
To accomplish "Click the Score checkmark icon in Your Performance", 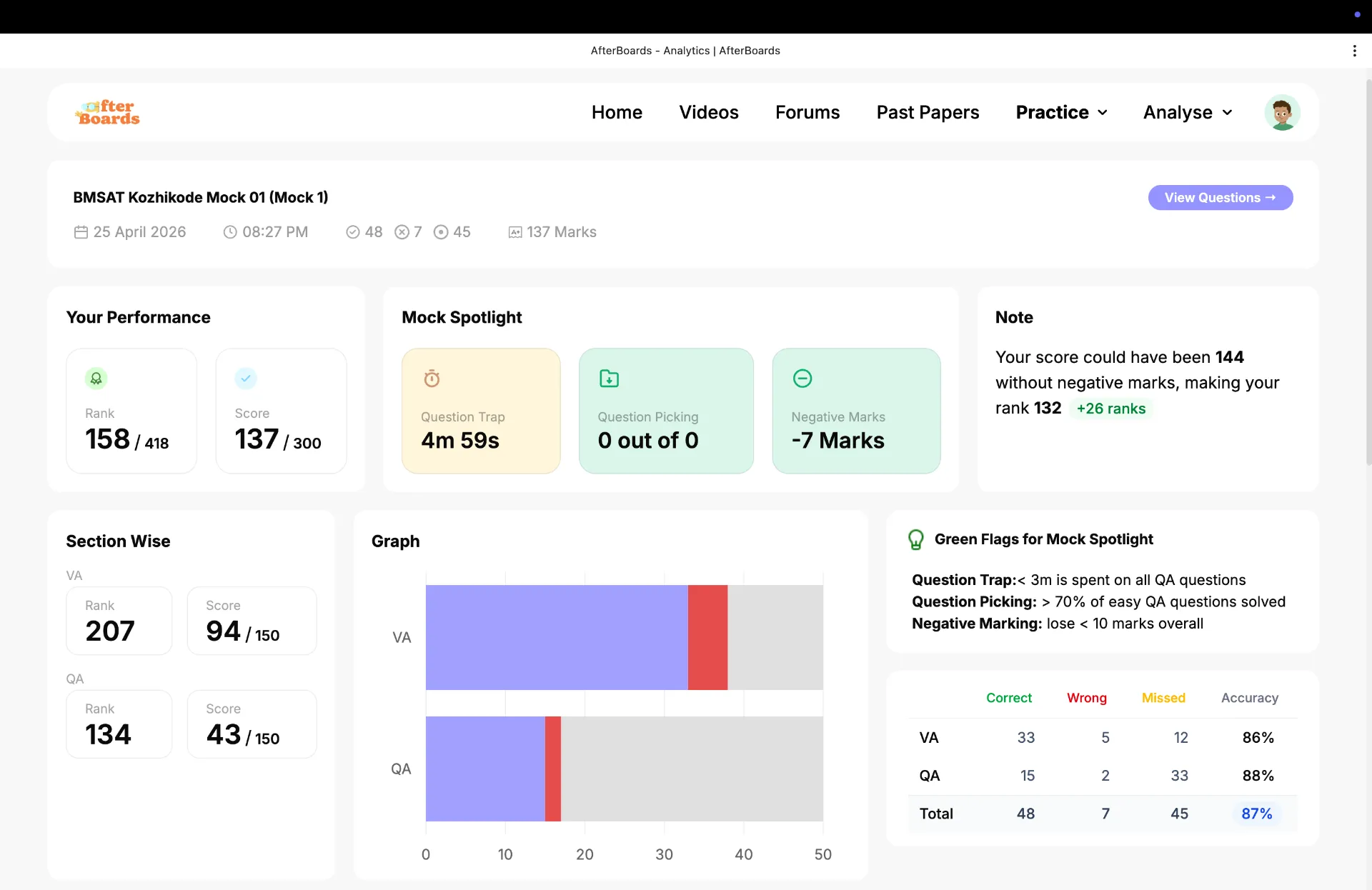I will click(246, 378).
